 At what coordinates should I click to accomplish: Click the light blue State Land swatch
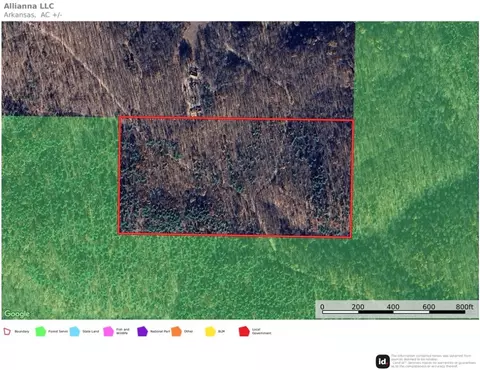(x=75, y=331)
